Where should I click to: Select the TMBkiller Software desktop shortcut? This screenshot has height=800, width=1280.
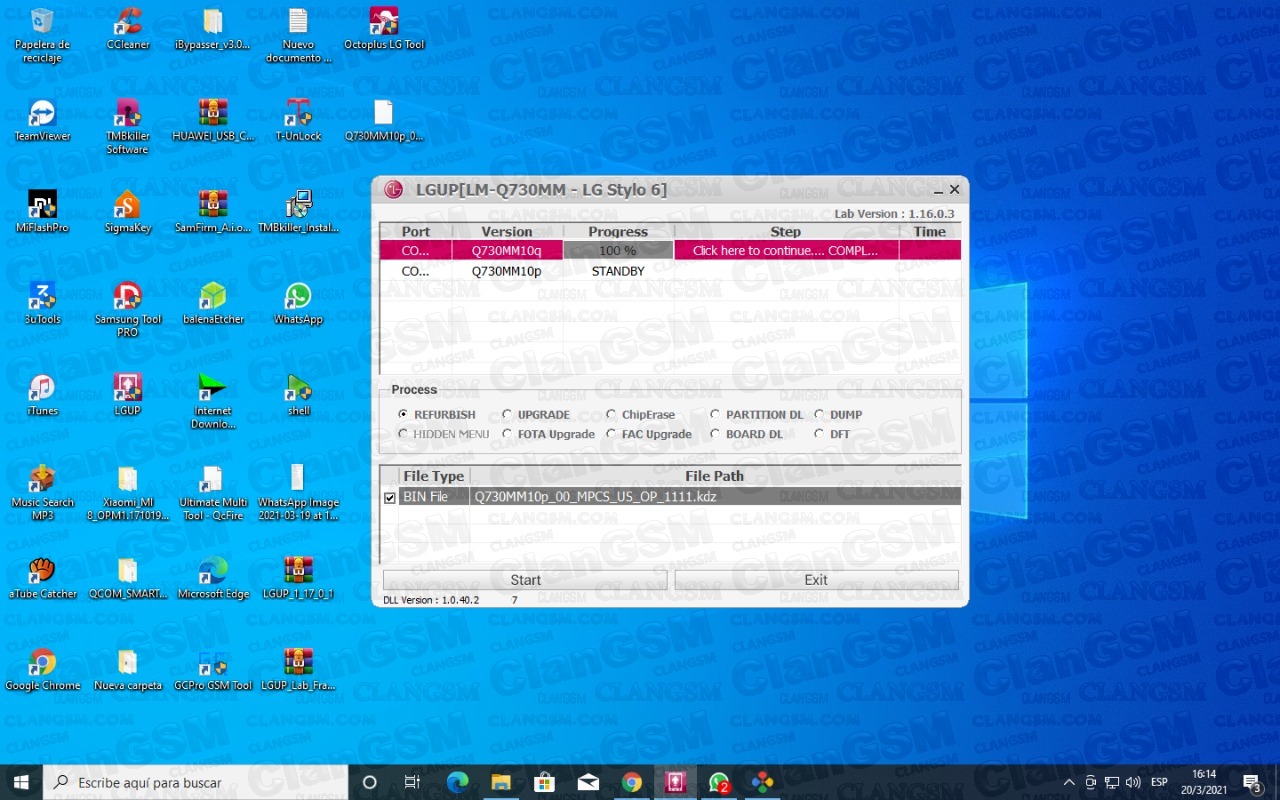pyautogui.click(x=127, y=126)
